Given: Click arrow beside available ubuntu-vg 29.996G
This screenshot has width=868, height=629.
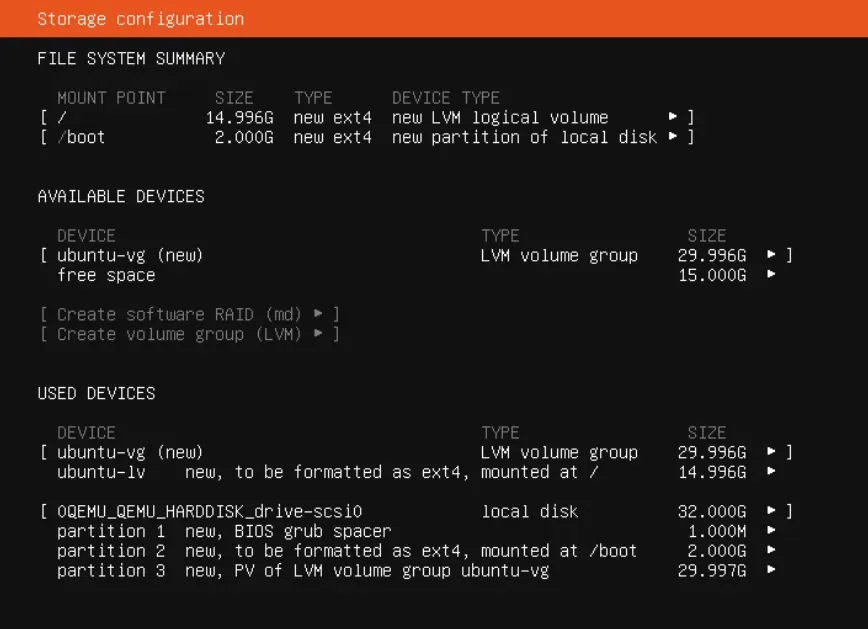Looking at the screenshot, I should pyautogui.click(x=771, y=255).
